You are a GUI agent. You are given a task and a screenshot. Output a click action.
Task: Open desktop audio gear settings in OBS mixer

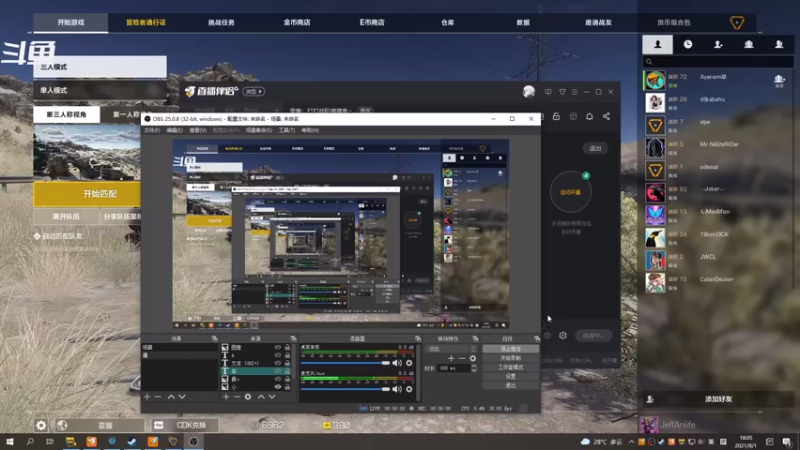point(409,363)
